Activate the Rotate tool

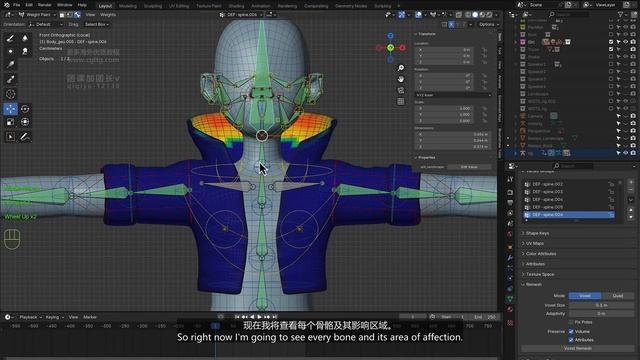25,109
